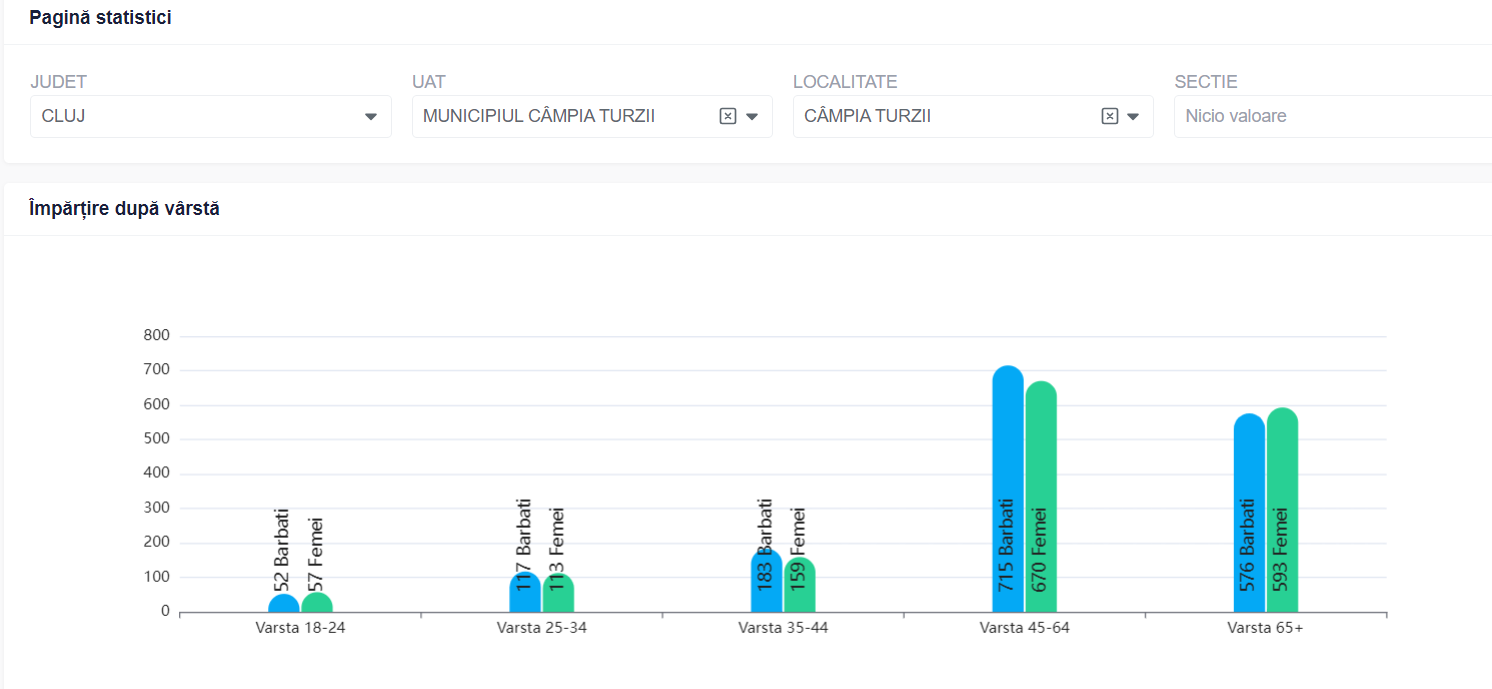Viewport: 1492px width, 689px height.
Task: Click the green 593 Femei bar
Action: coord(1282,510)
